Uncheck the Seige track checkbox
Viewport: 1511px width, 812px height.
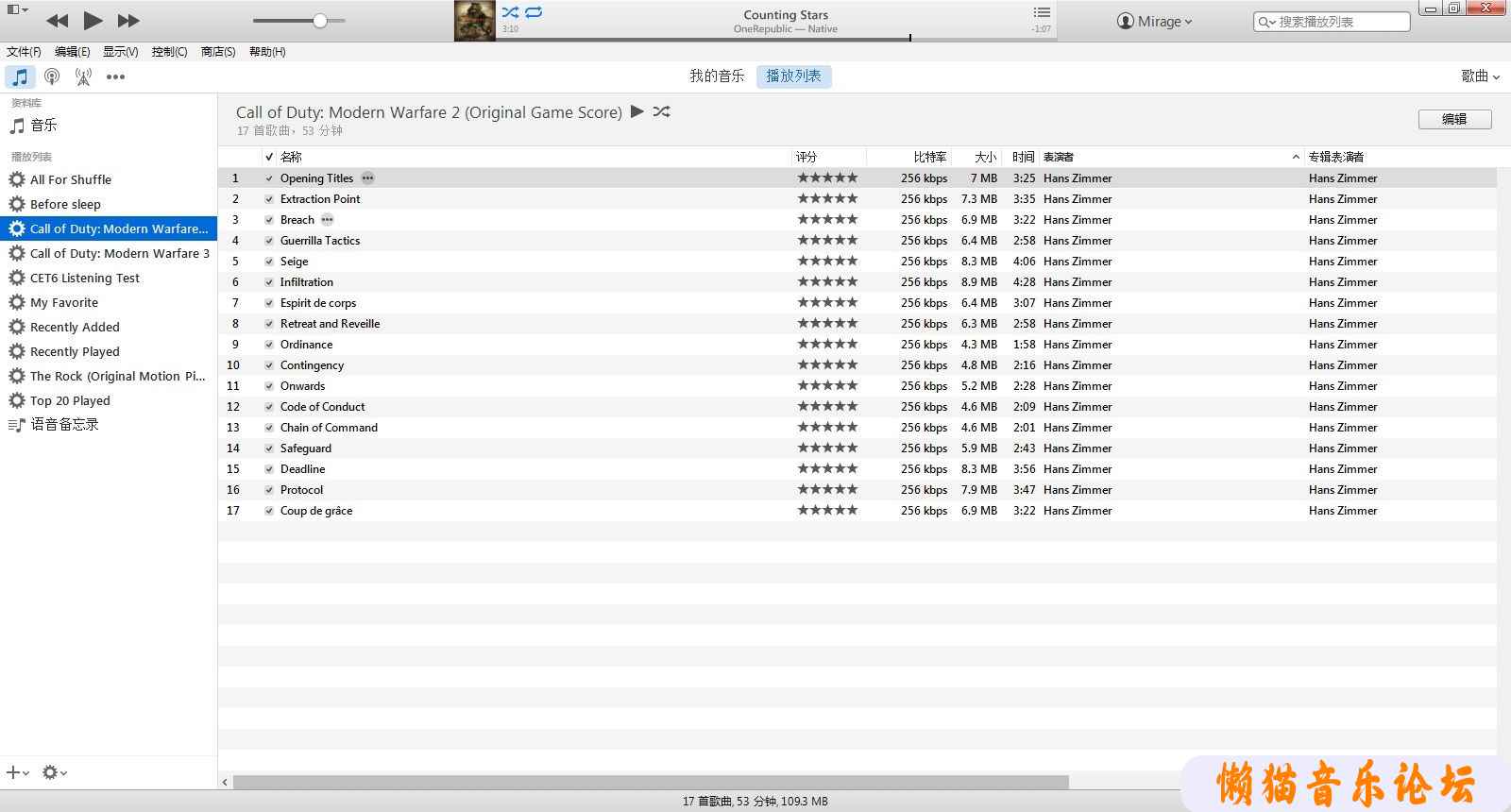(x=269, y=262)
